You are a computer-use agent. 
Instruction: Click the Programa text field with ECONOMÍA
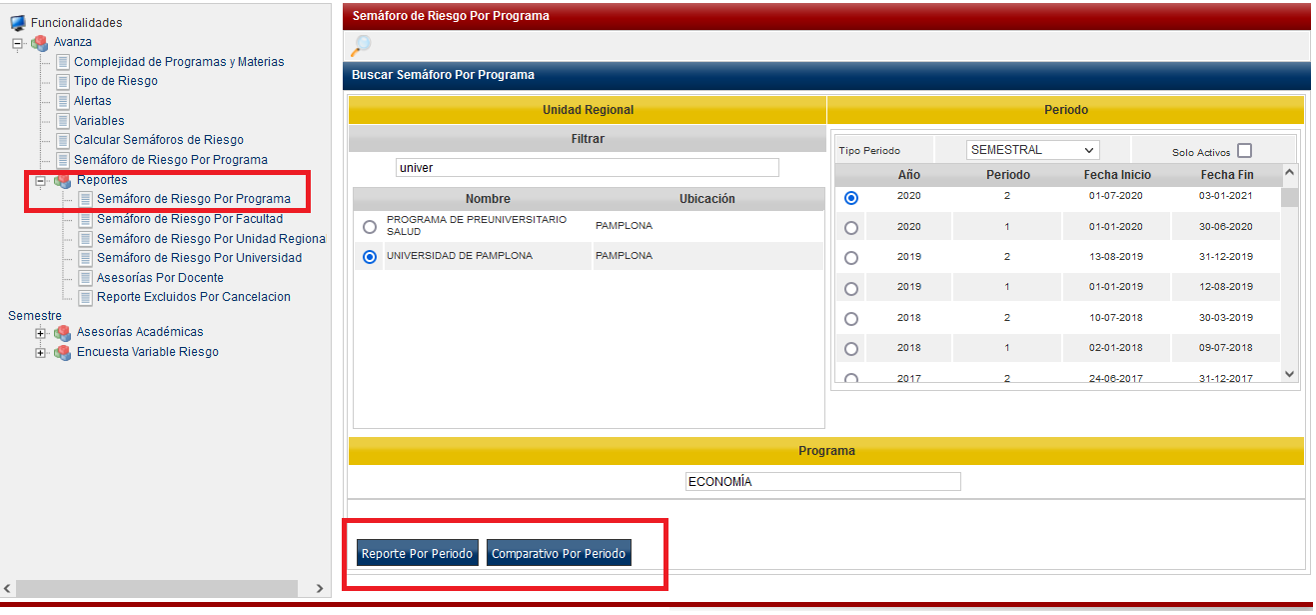[x=823, y=482]
